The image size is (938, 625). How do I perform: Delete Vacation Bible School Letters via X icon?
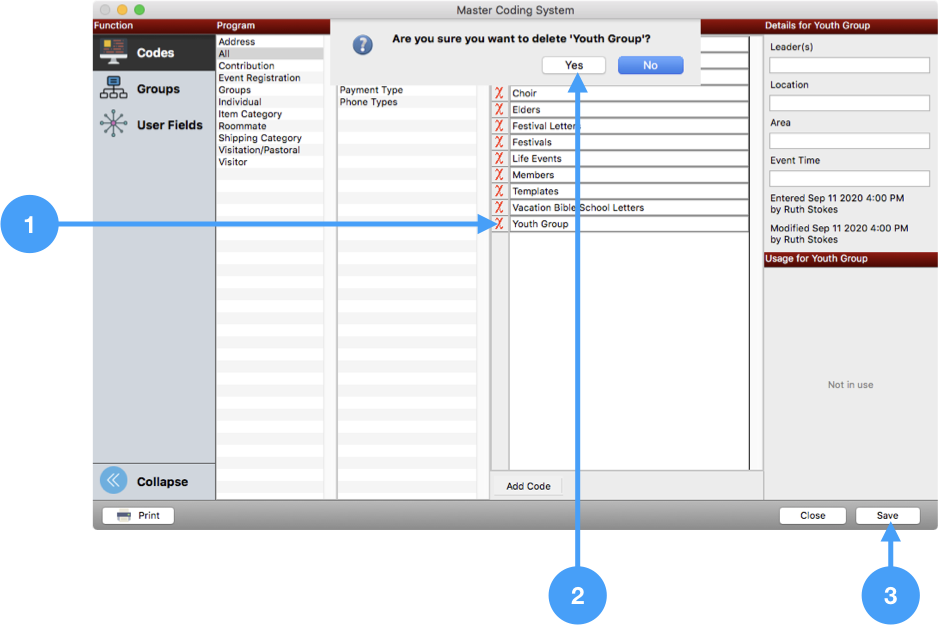tap(499, 208)
